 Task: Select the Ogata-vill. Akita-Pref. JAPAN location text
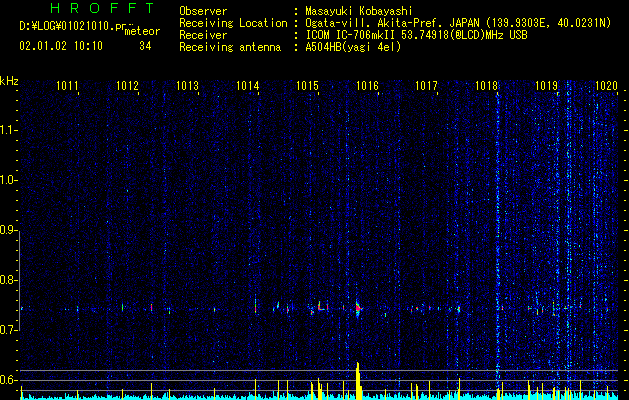pyautogui.click(x=458, y=23)
